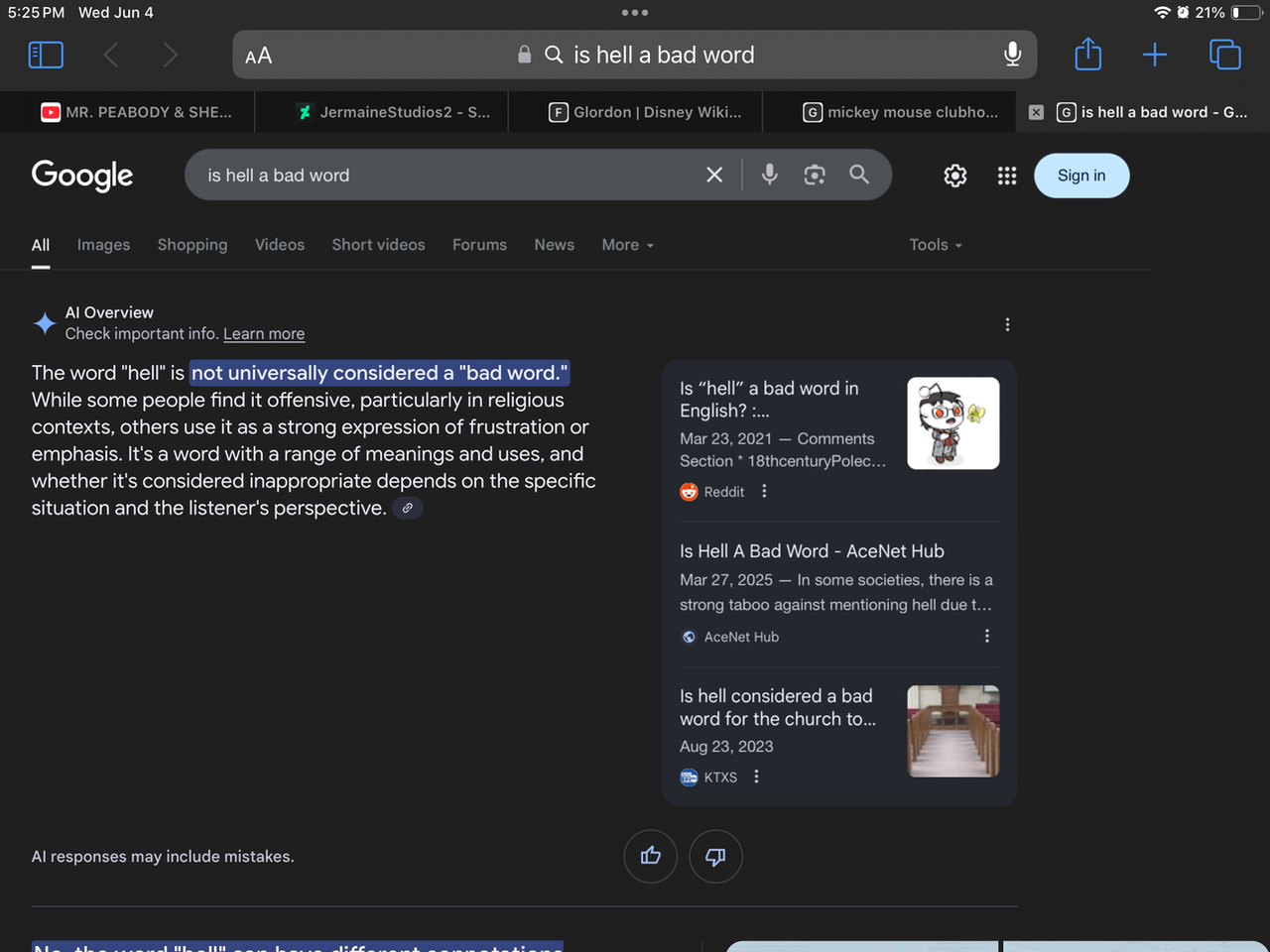Start voice search in Google box
The width and height of the screenshot is (1270, 952).
pos(769,175)
